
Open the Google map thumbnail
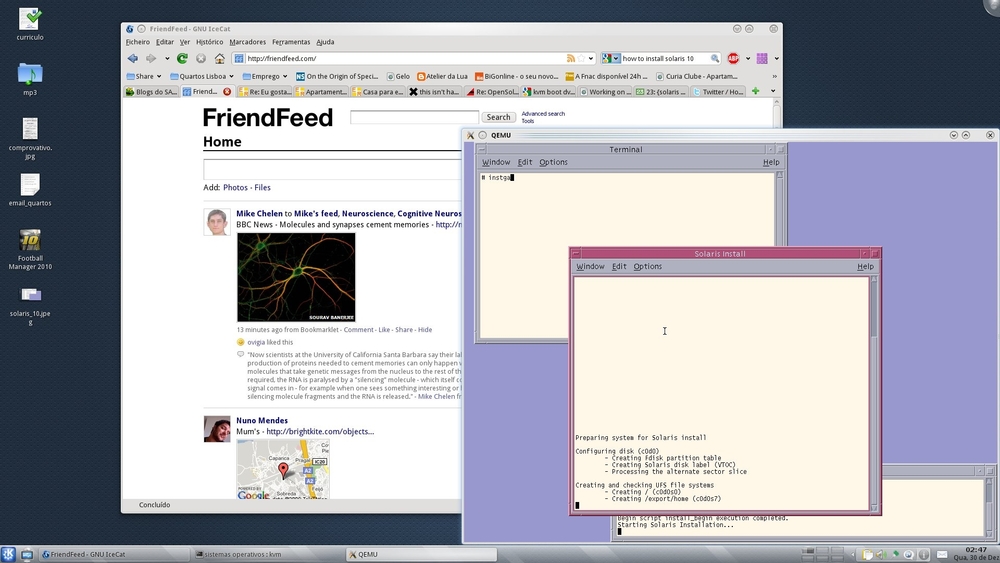283,469
